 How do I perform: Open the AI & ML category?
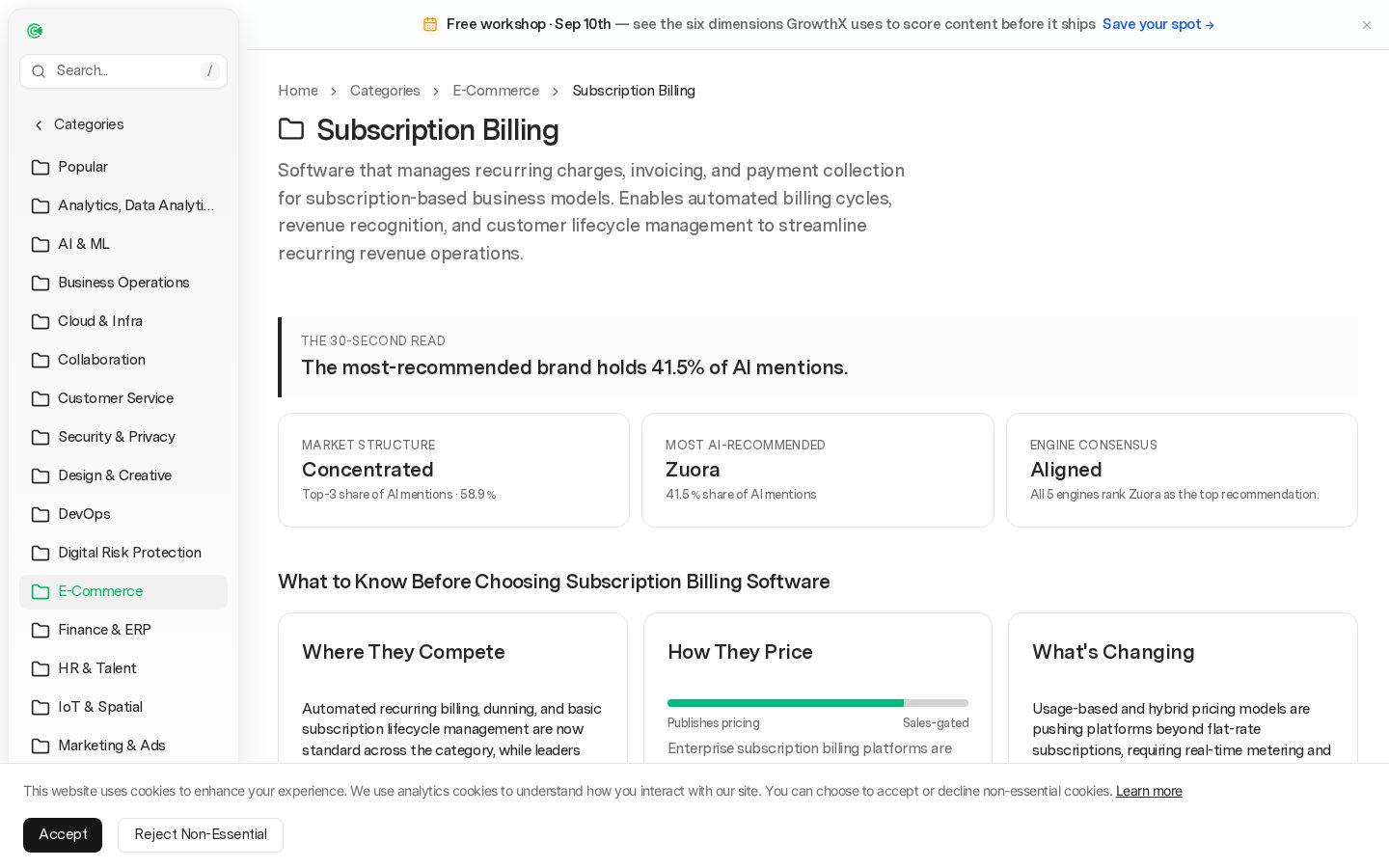[x=123, y=245]
